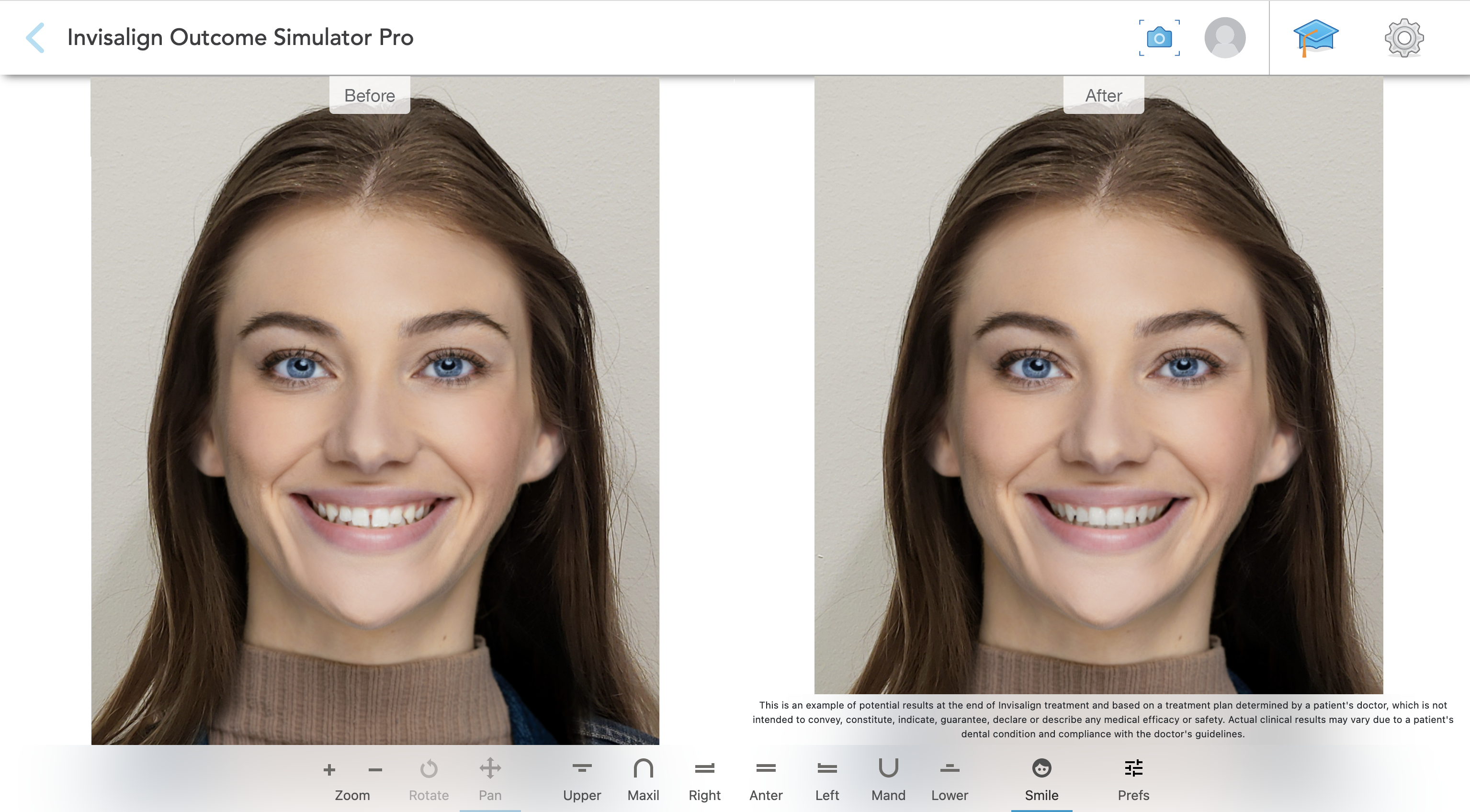This screenshot has width=1470, height=812.
Task: Click the zoom in plus icon
Action: [x=329, y=770]
